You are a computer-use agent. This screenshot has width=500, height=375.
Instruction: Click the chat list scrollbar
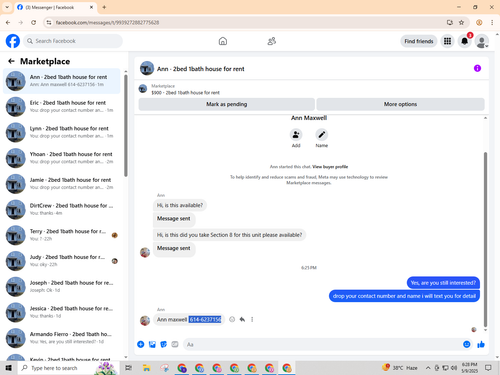pos(126,125)
